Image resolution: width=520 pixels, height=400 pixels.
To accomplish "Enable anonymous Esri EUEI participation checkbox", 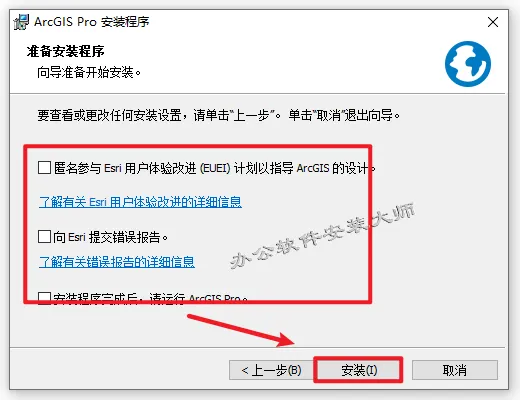I will [44, 168].
